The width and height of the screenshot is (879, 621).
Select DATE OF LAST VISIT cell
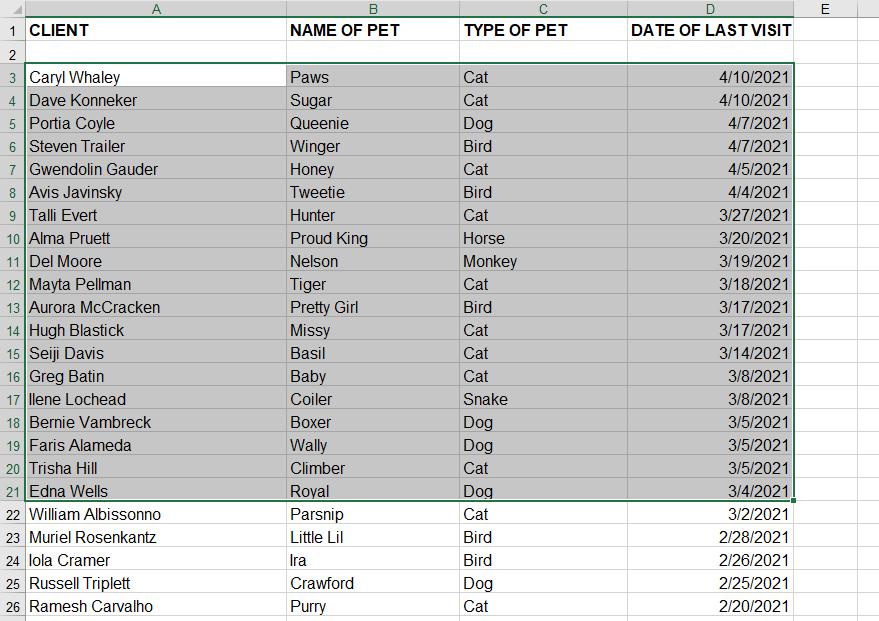[710, 30]
